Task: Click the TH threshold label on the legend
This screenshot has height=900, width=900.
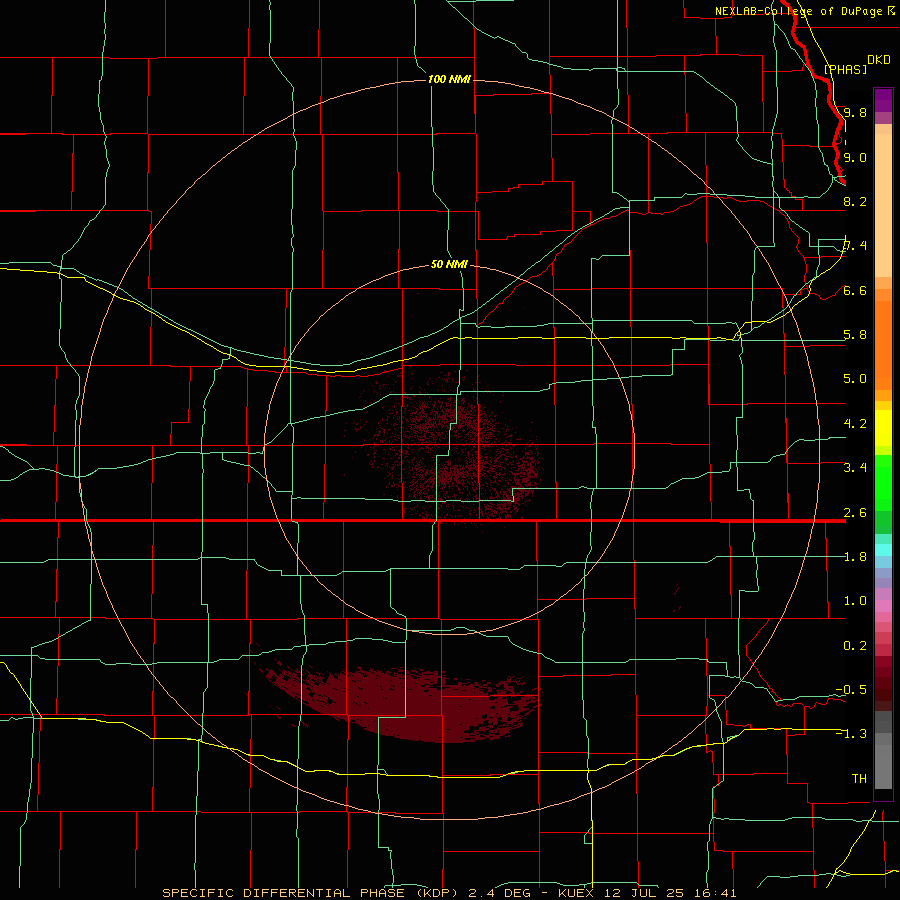Action: coord(859,778)
